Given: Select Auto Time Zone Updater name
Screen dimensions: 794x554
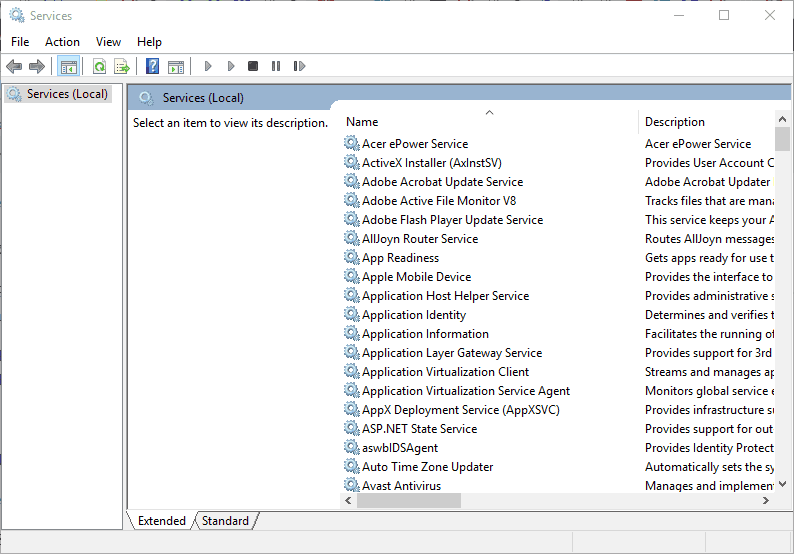Looking at the screenshot, I should pos(427,467).
